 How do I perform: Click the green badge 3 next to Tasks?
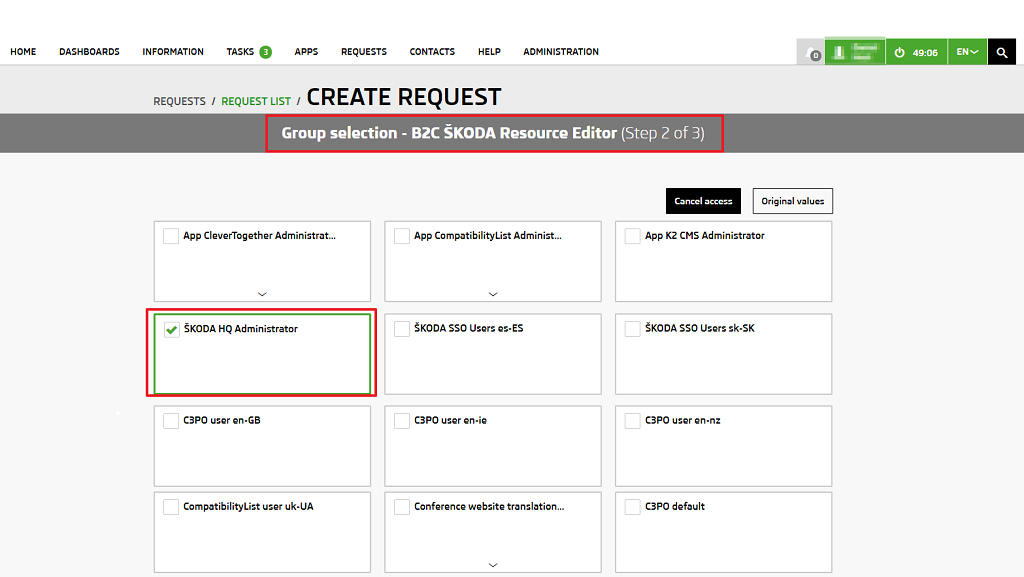[266, 52]
